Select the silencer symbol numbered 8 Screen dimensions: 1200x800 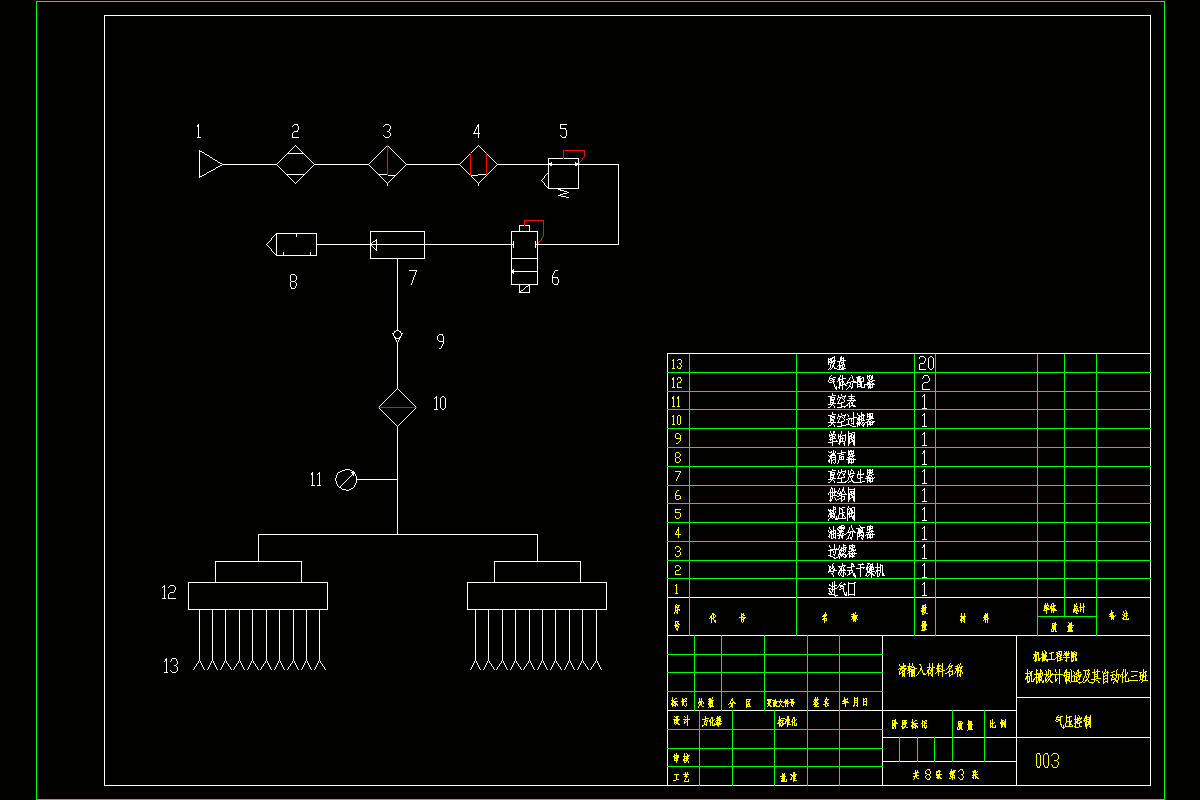tap(292, 244)
